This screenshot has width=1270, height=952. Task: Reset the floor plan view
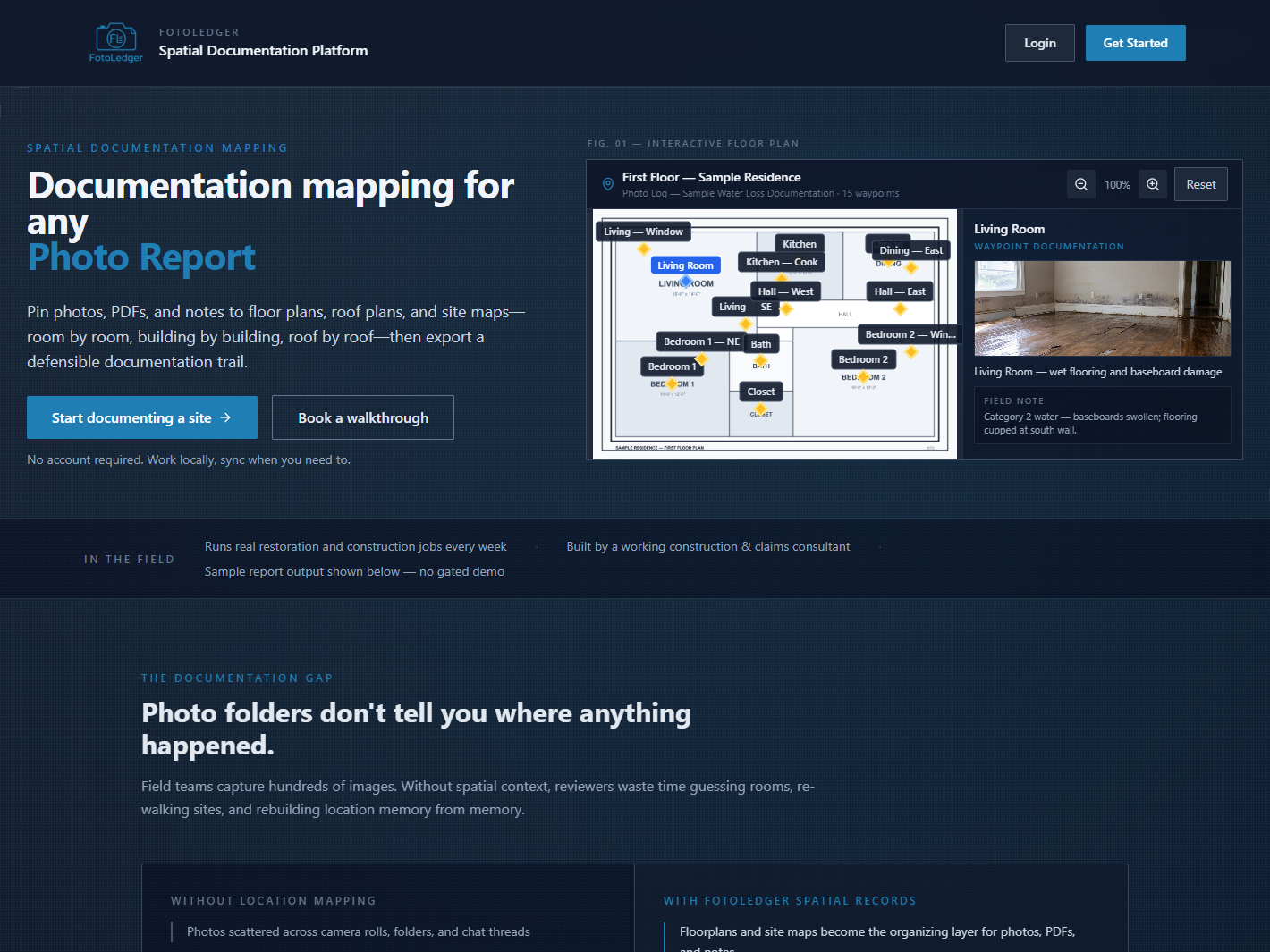click(1201, 184)
